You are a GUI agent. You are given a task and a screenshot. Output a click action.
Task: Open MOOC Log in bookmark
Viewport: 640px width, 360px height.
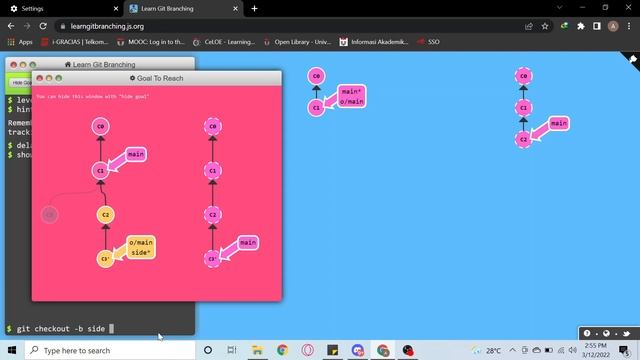tap(151, 42)
